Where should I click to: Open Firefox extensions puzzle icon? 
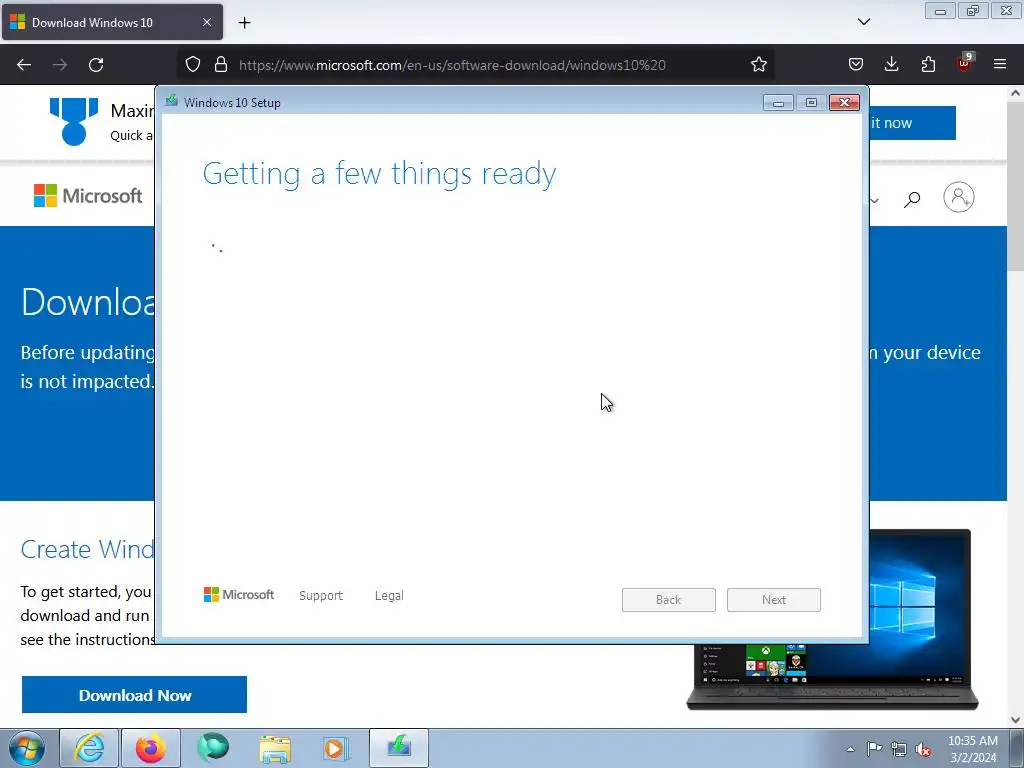[x=928, y=64]
